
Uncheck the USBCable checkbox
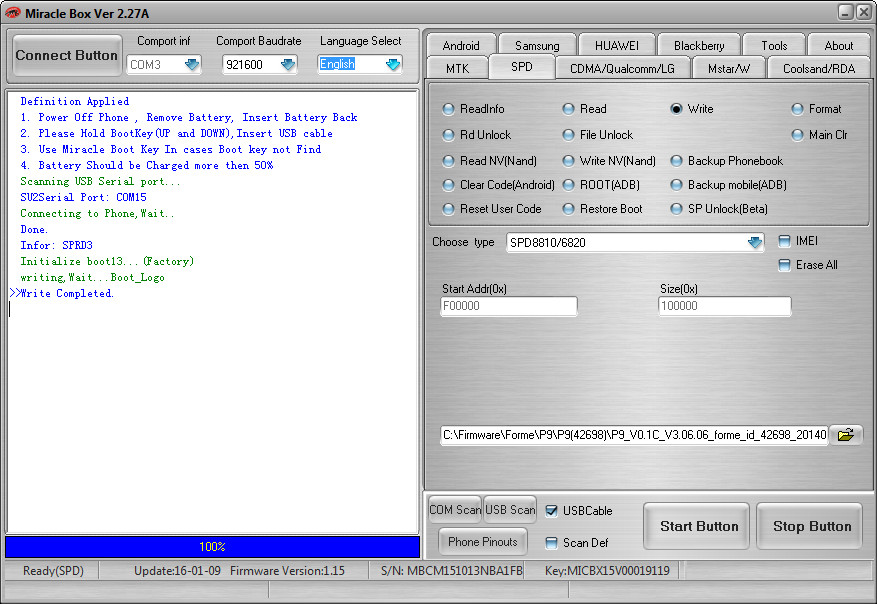click(551, 511)
